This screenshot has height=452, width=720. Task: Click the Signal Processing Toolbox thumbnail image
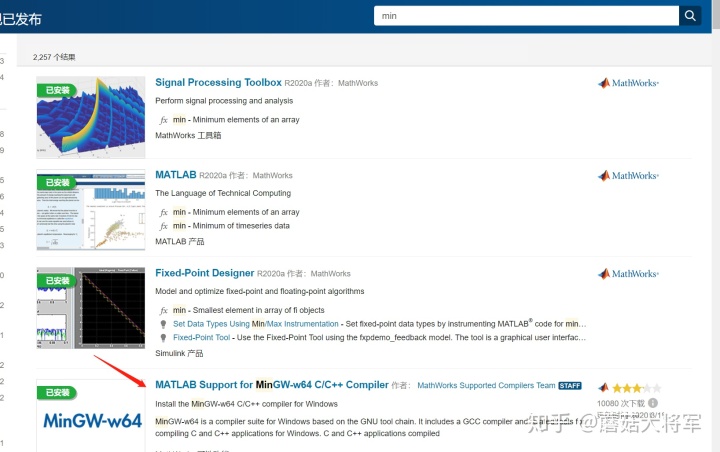tap(91, 117)
